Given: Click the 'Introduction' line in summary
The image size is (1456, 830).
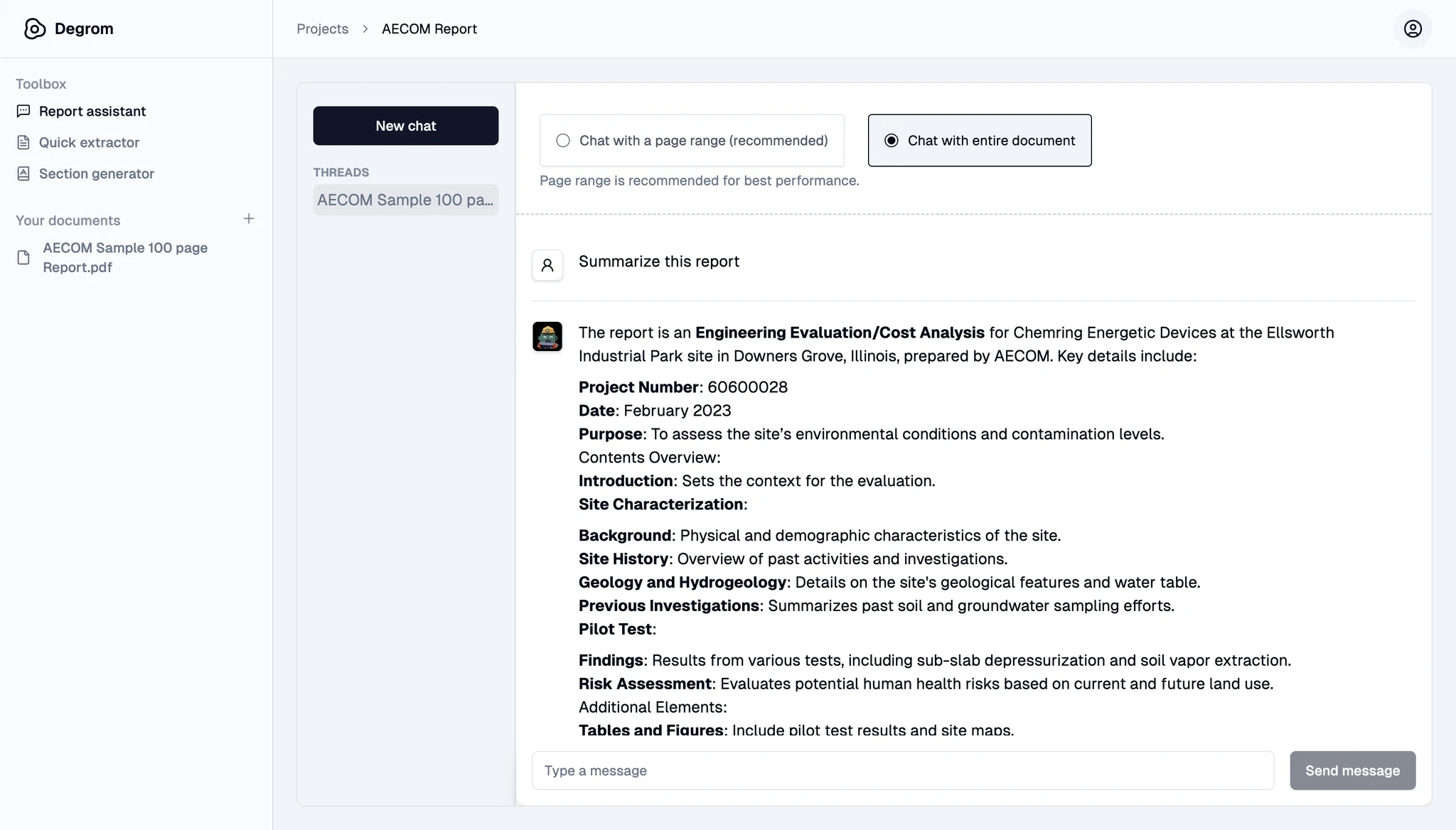Looking at the screenshot, I should 757,481.
